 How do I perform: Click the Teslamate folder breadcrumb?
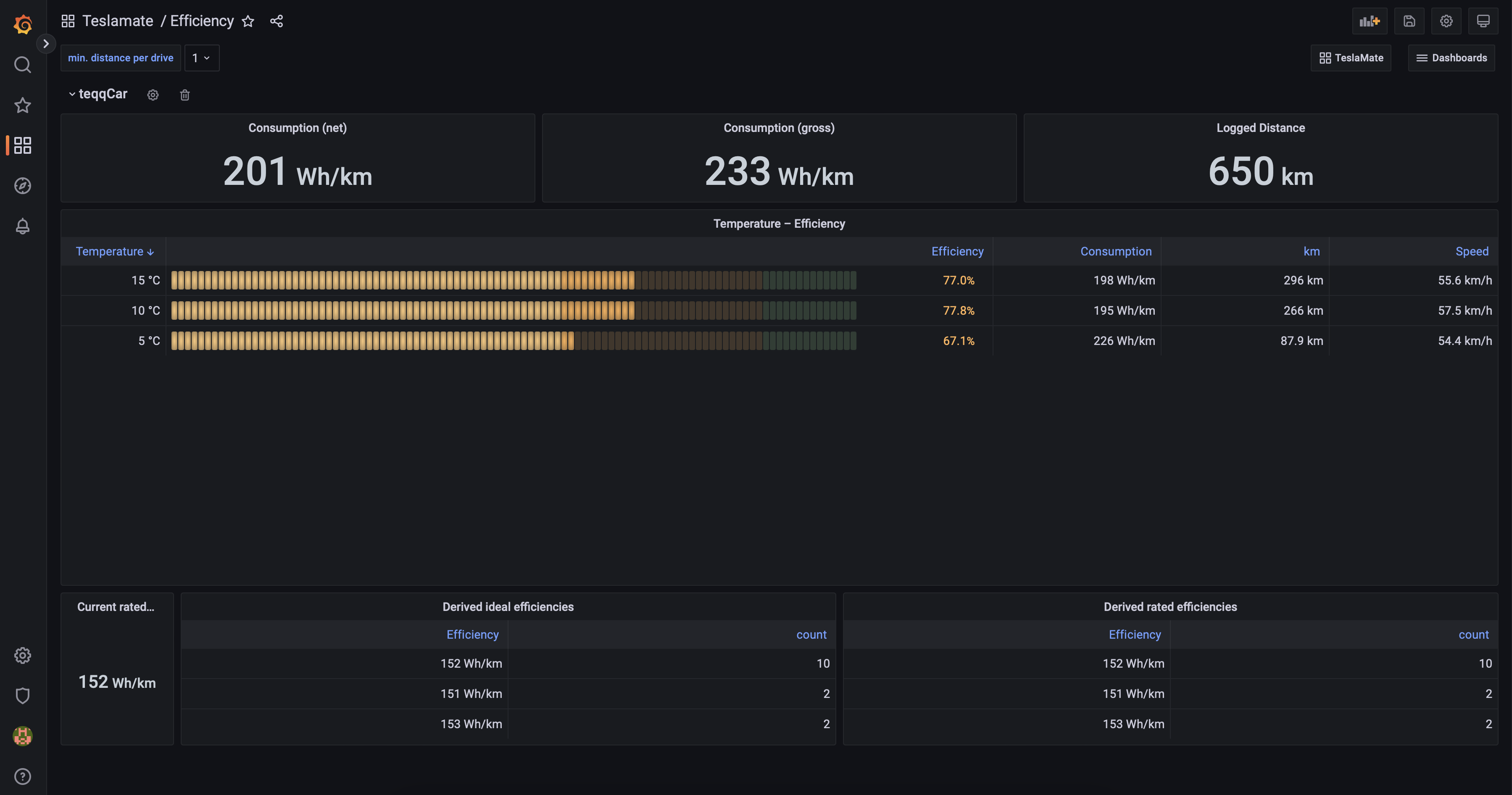pyautogui.click(x=117, y=22)
